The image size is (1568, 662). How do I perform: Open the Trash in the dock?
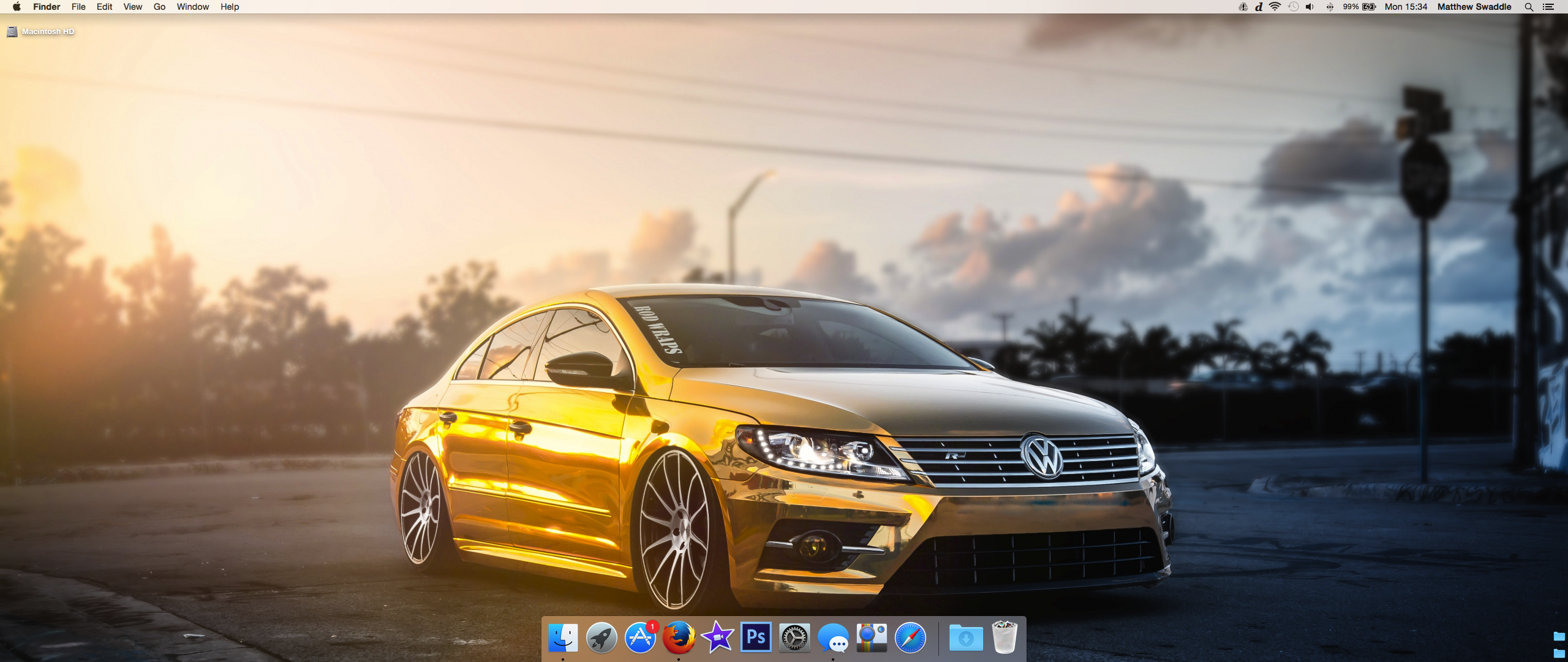tap(1005, 637)
